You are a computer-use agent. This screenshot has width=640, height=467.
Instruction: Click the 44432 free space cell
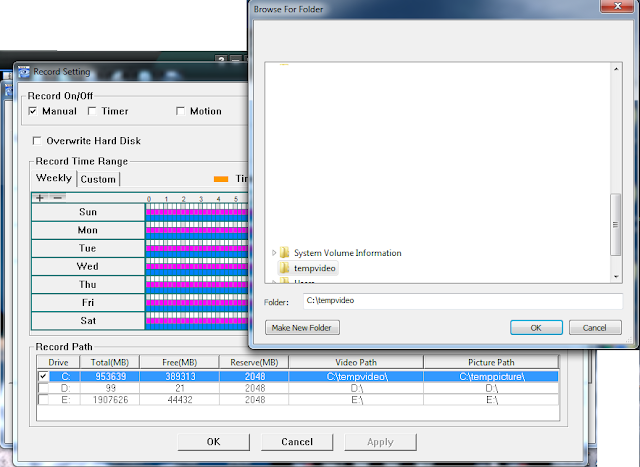(x=180, y=400)
